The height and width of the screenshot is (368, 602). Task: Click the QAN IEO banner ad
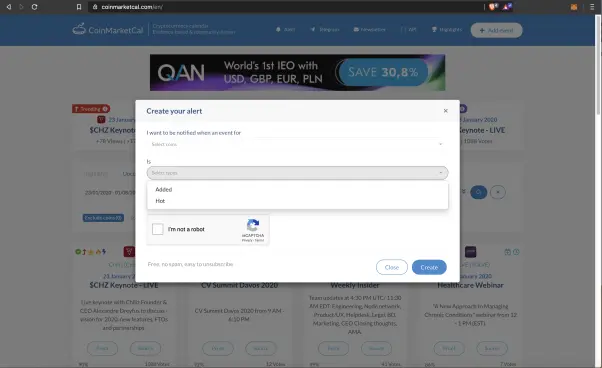click(297, 73)
